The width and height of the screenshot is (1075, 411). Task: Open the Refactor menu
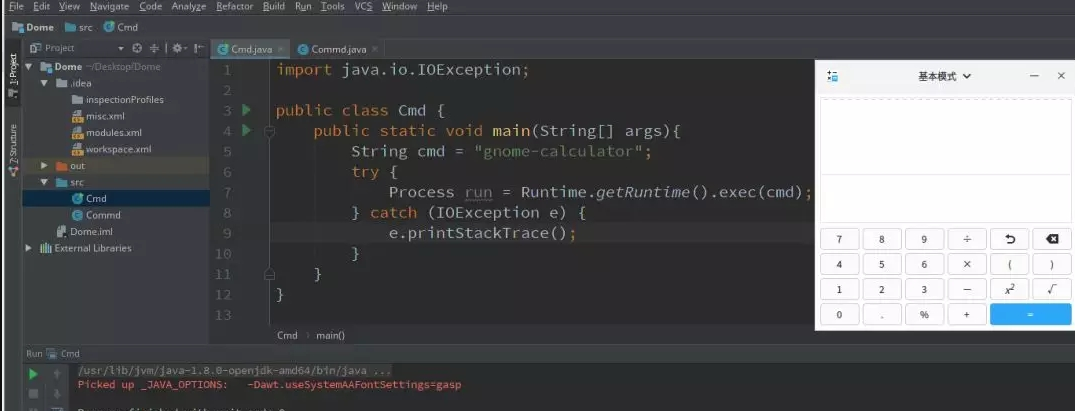pos(234,6)
